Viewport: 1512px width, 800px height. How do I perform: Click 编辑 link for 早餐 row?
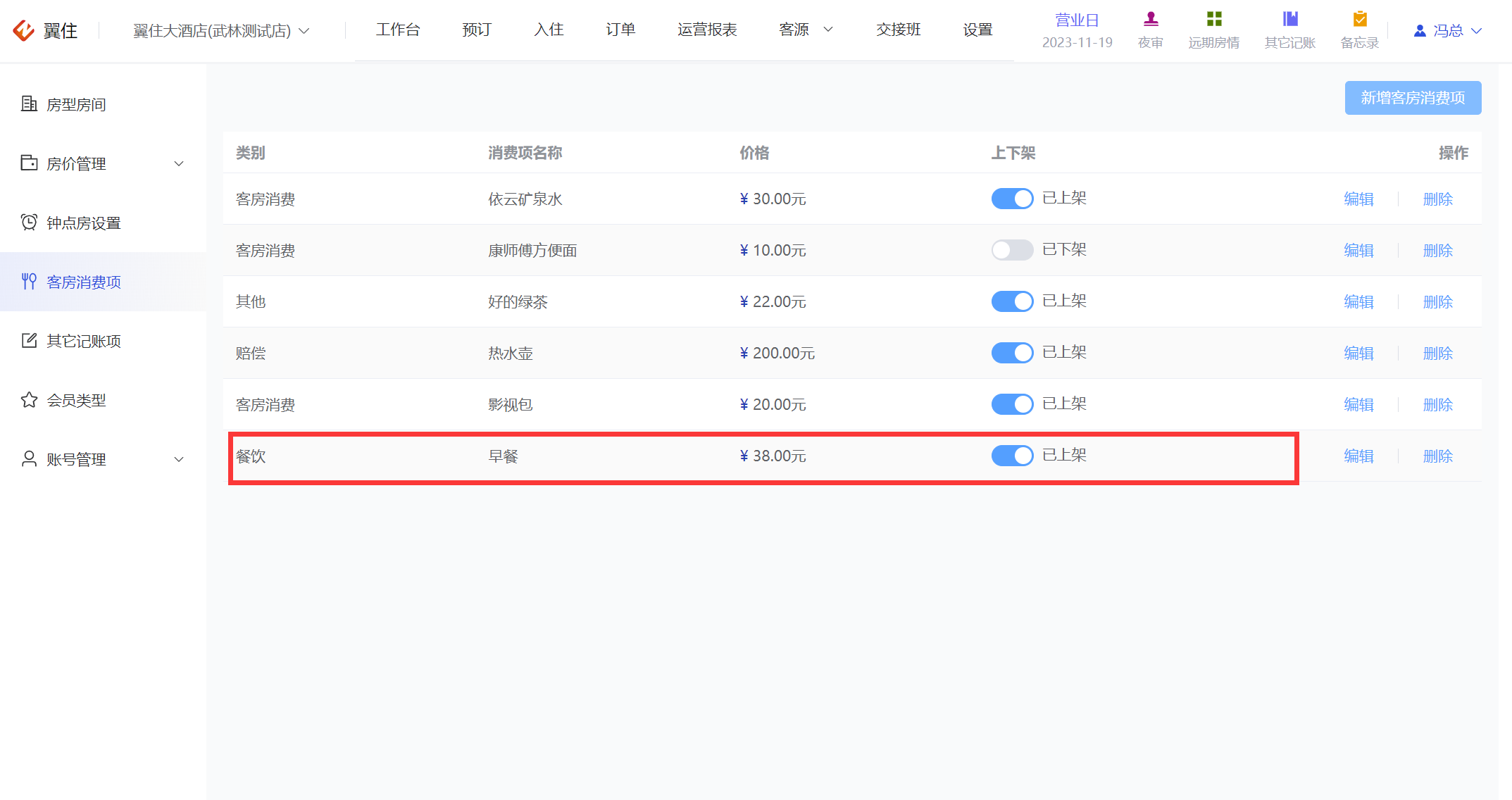pos(1358,456)
